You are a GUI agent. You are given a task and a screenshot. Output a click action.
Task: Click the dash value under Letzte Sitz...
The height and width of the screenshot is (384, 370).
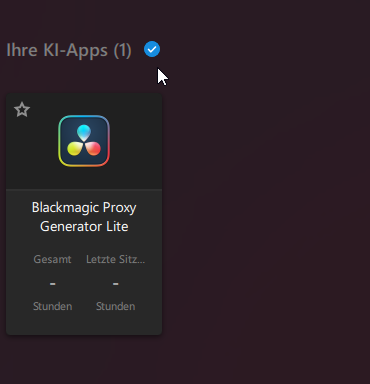116,284
